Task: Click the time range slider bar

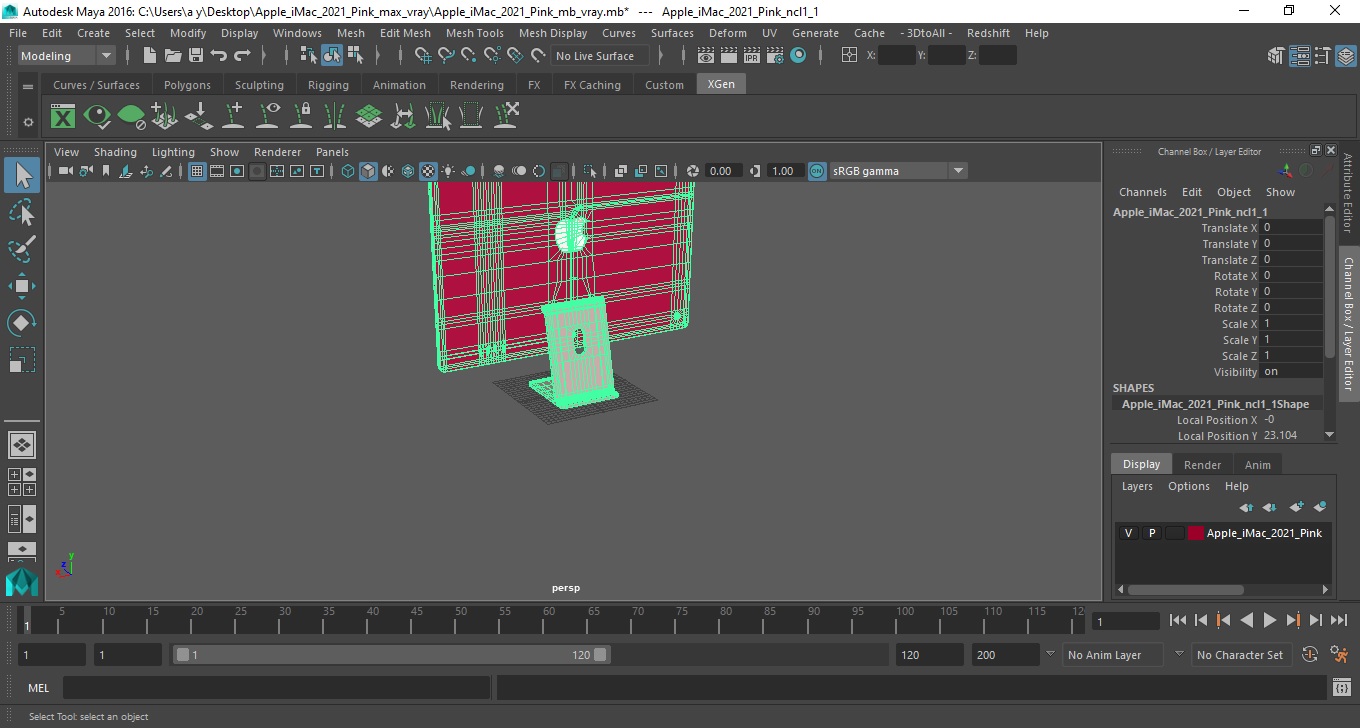Action: 391,655
